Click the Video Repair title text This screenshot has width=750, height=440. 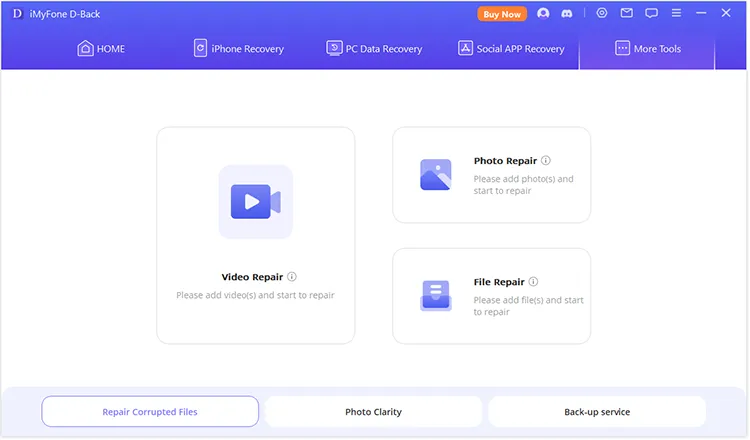[x=252, y=277]
